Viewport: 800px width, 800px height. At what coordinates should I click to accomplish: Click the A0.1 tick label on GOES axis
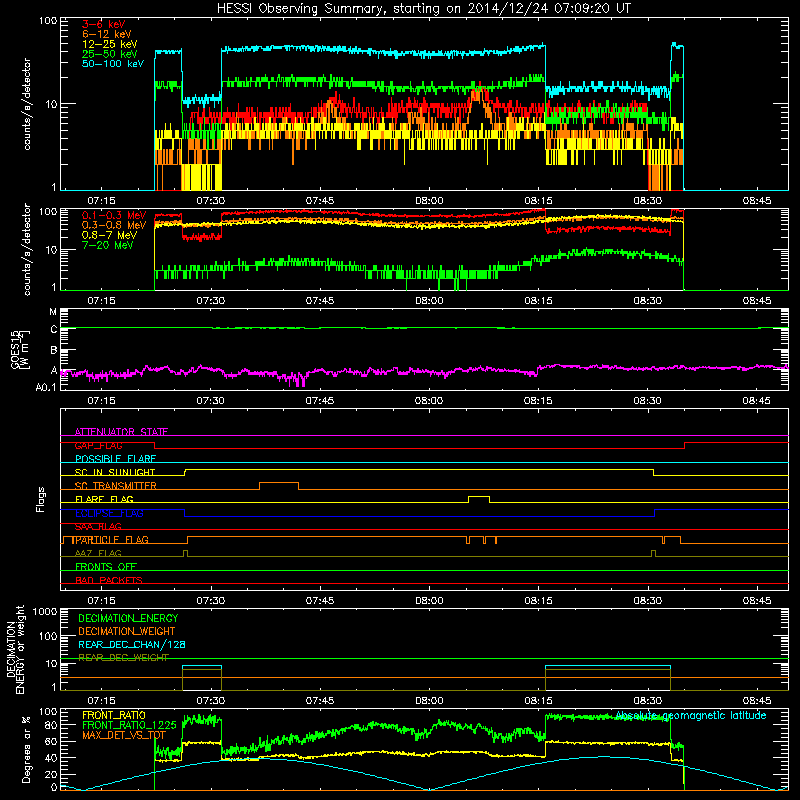[x=46, y=387]
